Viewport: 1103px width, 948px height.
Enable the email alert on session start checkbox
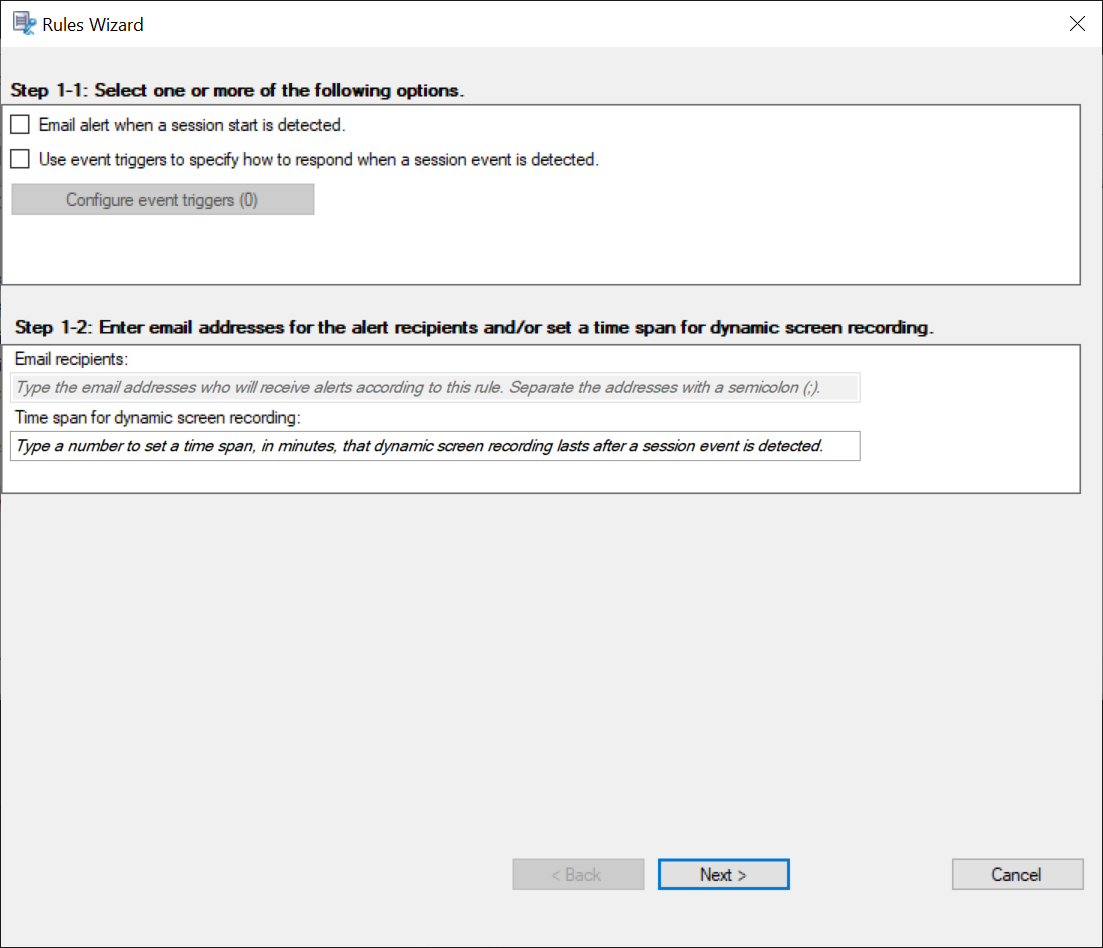20,126
